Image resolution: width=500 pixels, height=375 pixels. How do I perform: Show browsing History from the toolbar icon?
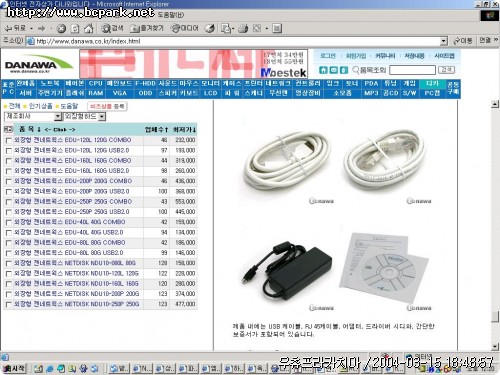[x=210, y=29]
